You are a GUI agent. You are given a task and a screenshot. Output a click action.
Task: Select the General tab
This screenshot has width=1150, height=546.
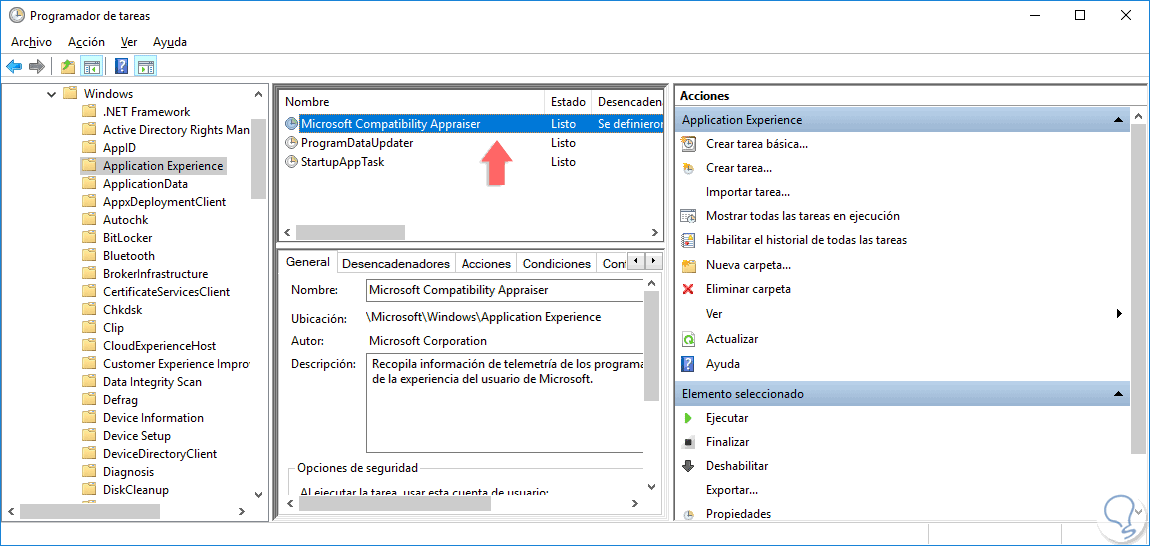coord(307,262)
